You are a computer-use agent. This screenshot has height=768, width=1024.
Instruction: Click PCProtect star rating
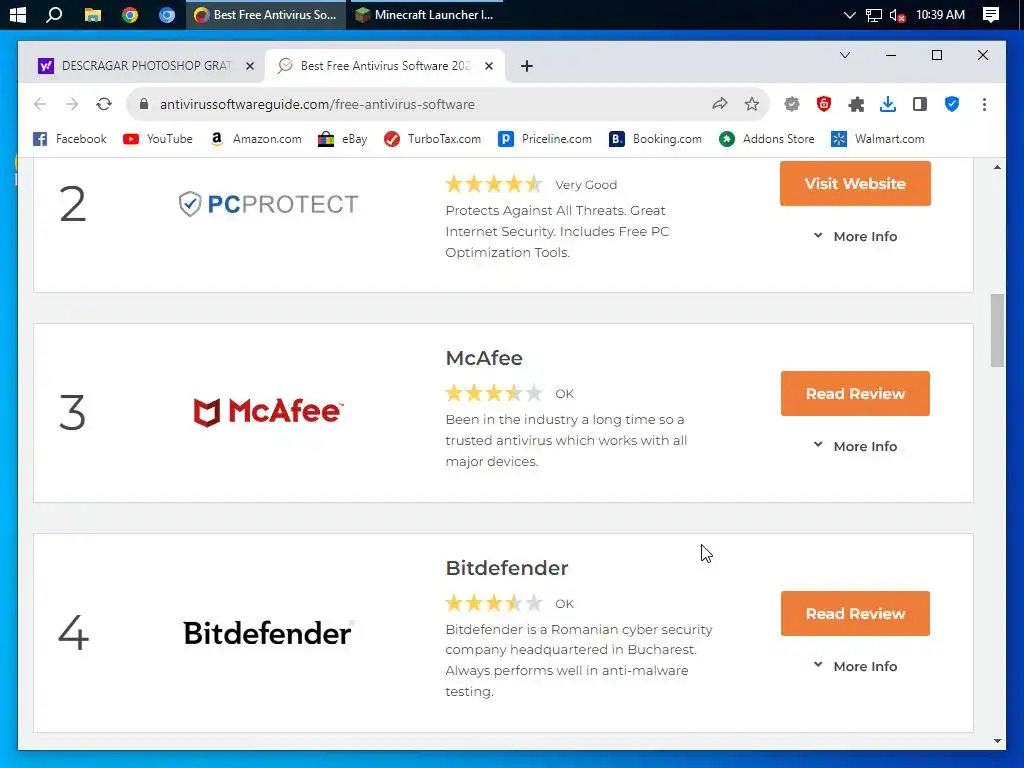tap(494, 184)
